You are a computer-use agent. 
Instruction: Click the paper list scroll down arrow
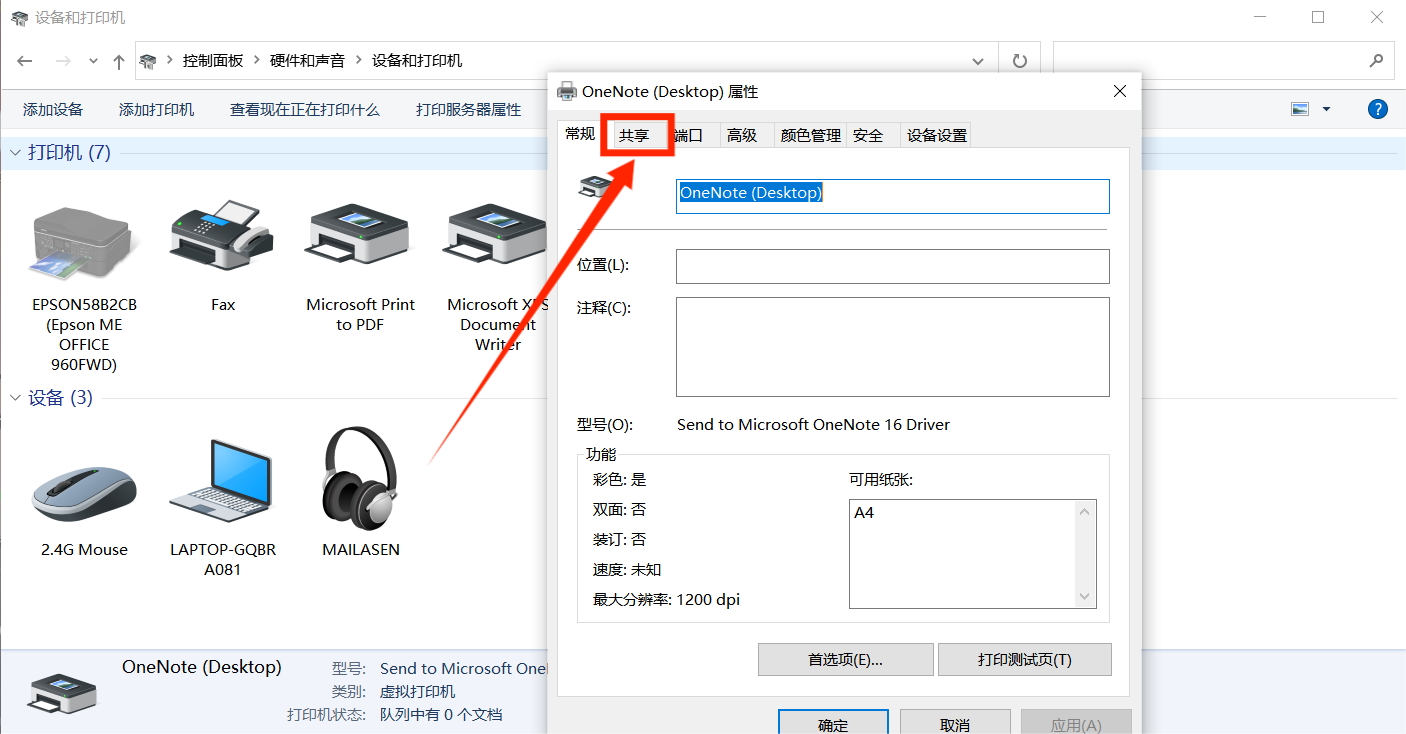tap(1085, 597)
